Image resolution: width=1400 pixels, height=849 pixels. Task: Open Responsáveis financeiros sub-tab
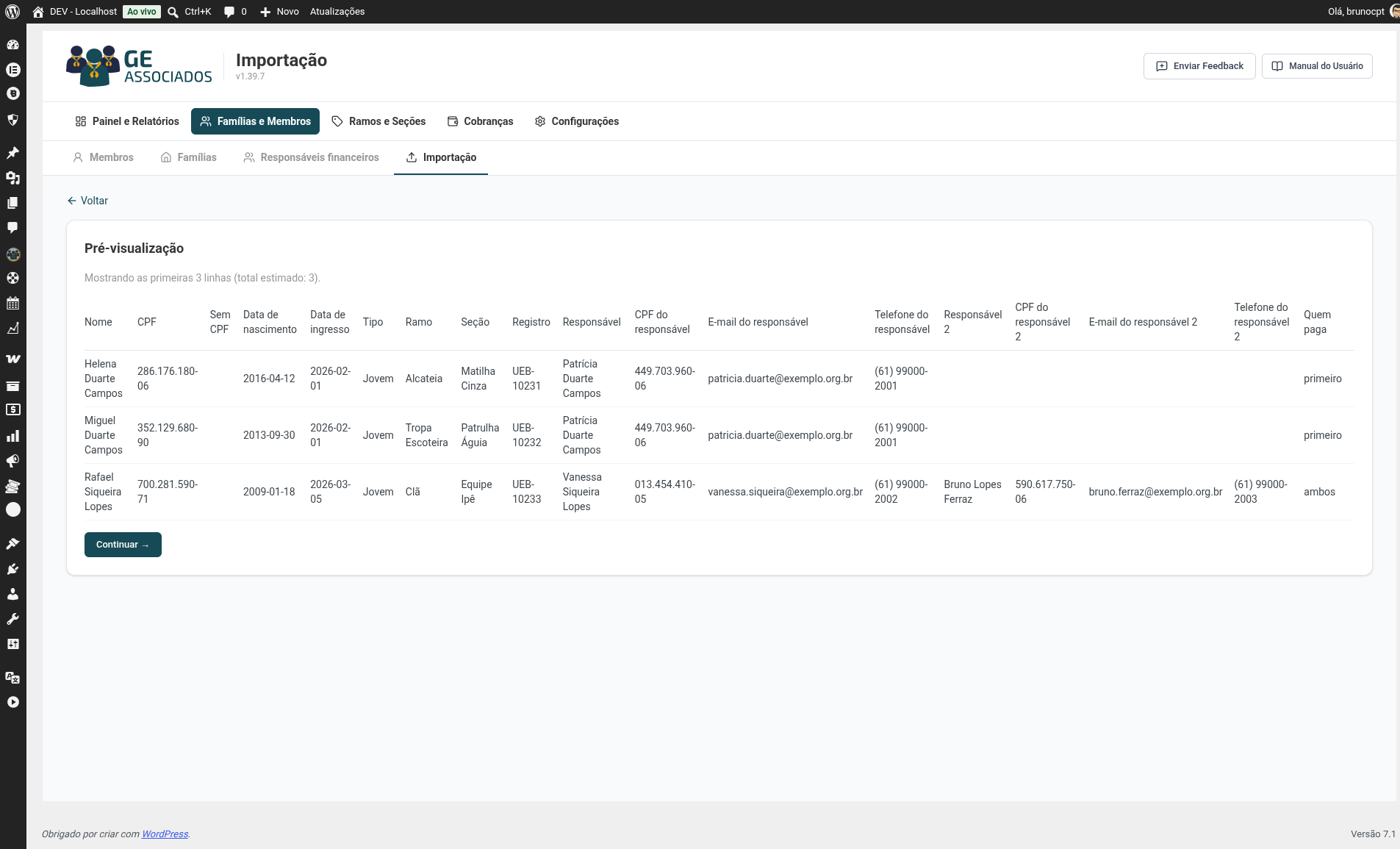[312, 157]
